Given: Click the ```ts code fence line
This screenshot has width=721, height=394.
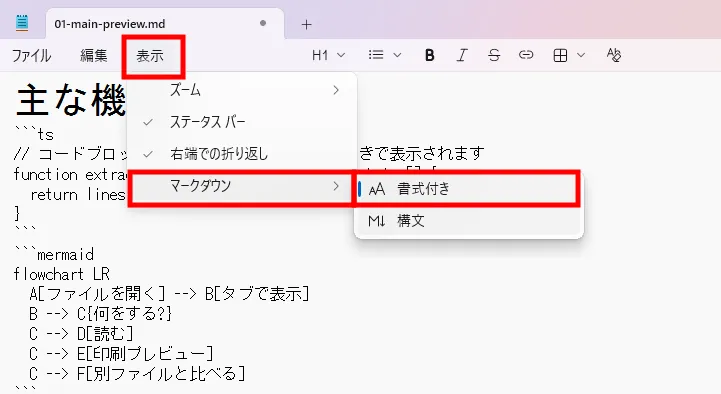Looking at the screenshot, I should pos(34,134).
